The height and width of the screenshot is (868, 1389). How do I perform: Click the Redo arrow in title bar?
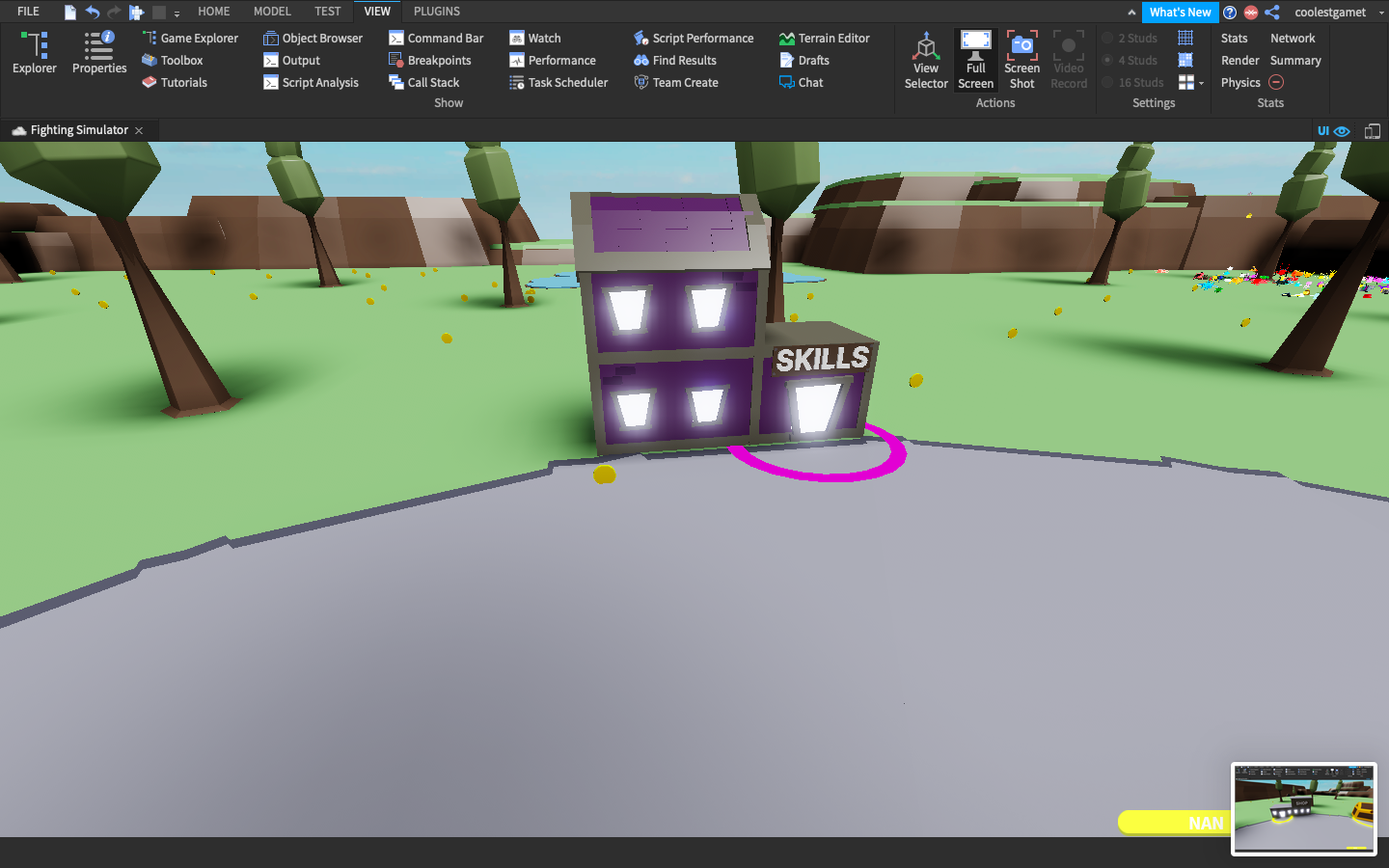coord(114,12)
